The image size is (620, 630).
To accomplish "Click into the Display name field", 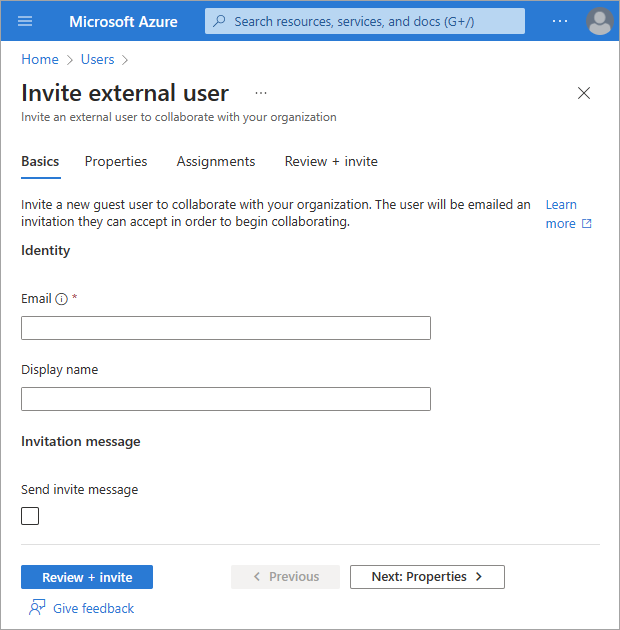I will coord(226,399).
